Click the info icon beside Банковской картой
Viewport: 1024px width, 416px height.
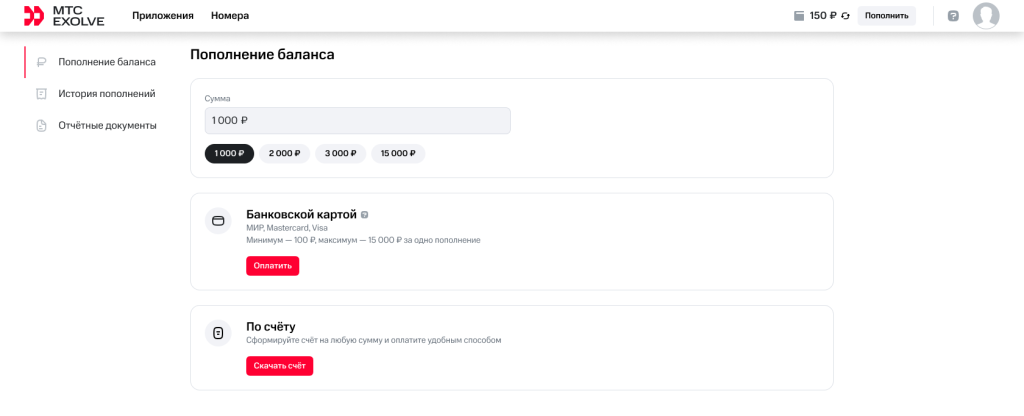(x=365, y=215)
